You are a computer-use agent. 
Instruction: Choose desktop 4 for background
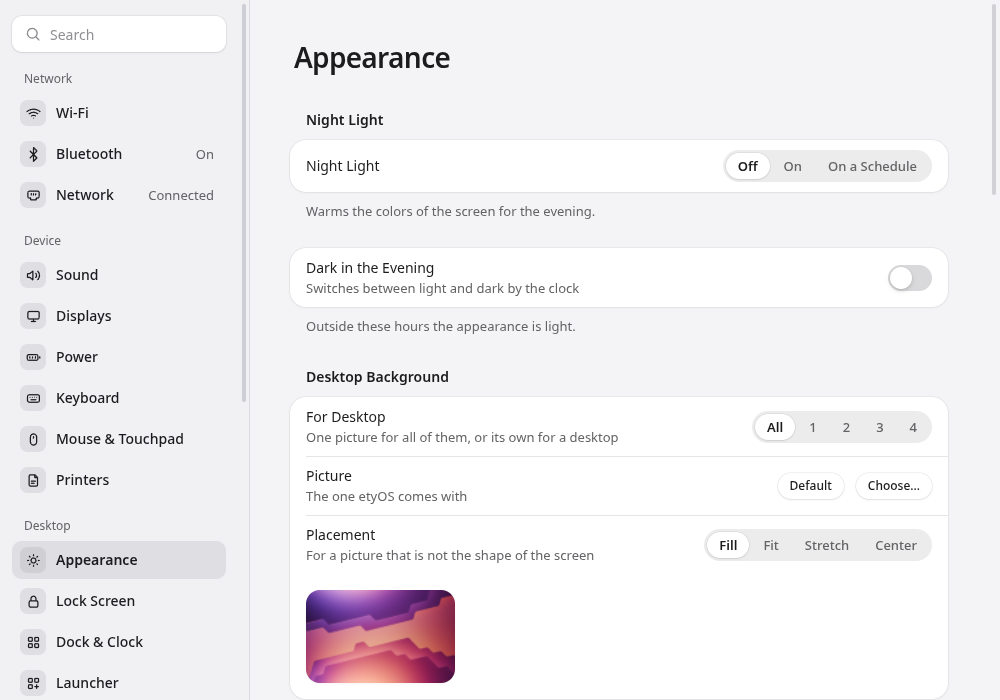click(x=913, y=427)
